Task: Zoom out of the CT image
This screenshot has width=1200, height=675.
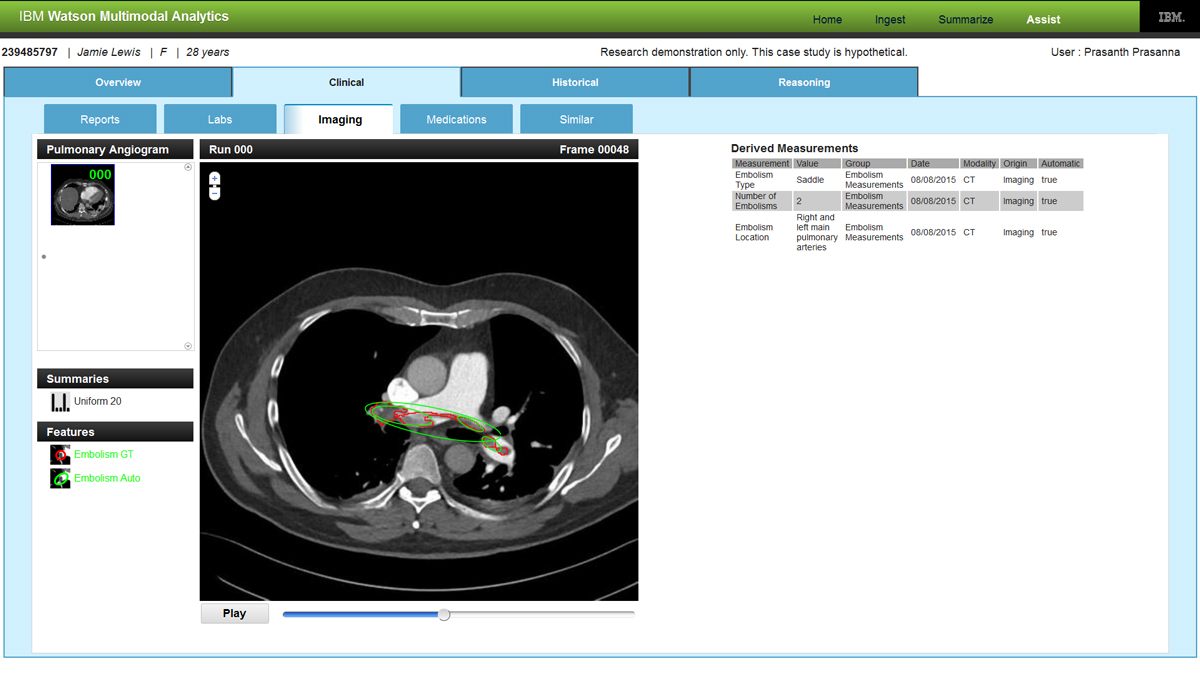Action: [214, 192]
